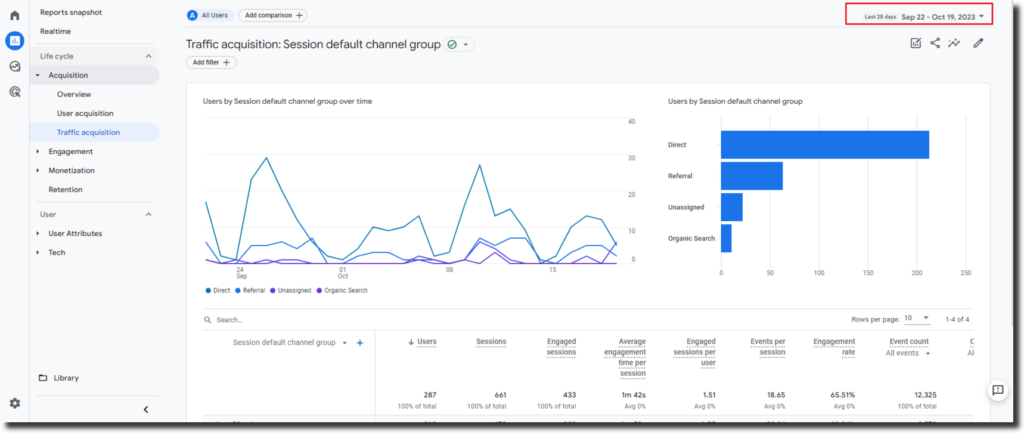
Task: Select the Reports icon in left rail
Action: (14, 41)
